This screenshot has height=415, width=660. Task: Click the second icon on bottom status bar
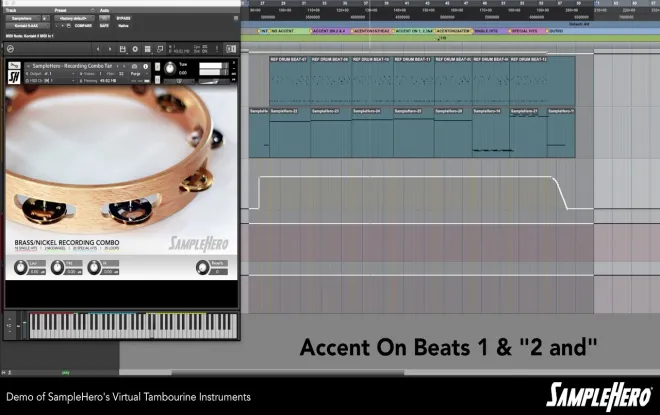point(9,372)
